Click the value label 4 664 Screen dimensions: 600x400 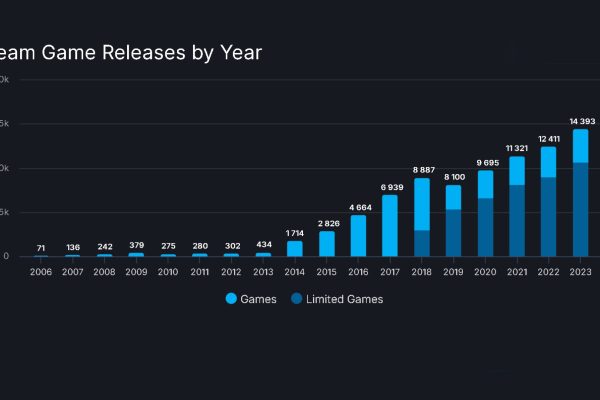(360, 207)
